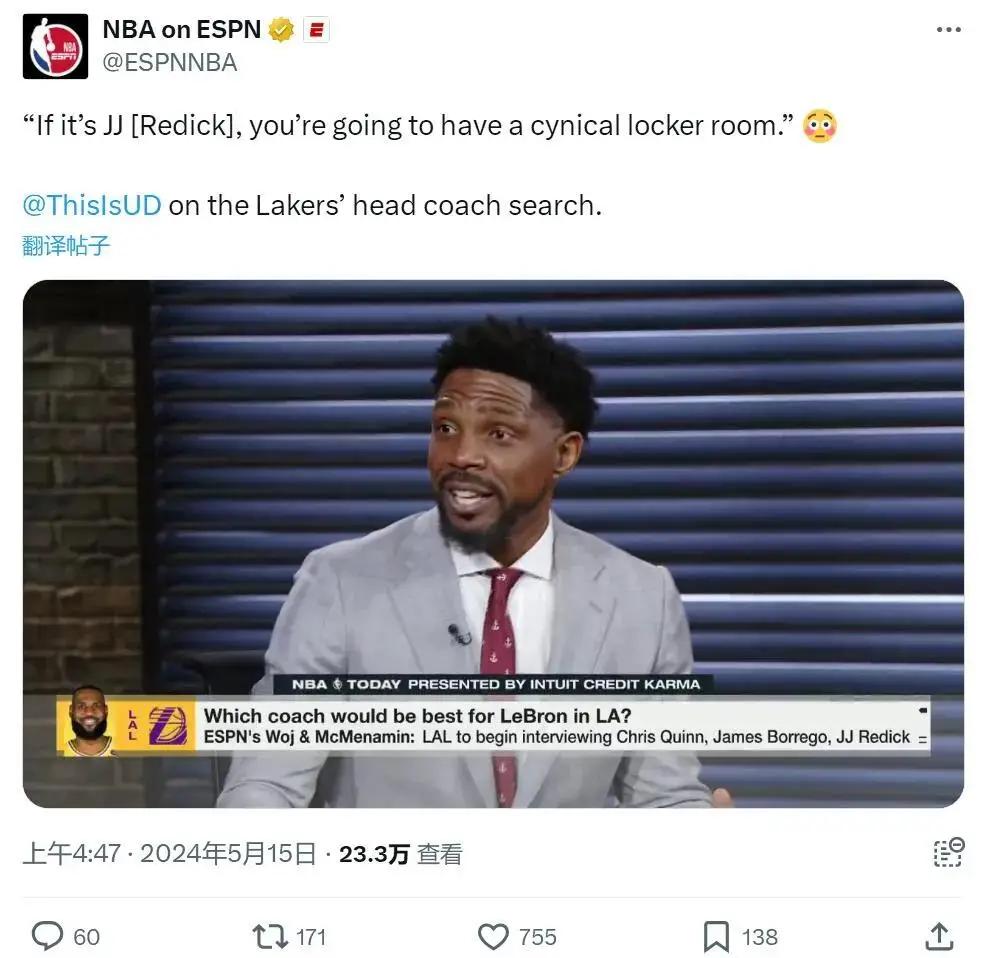Viewport: 991px width, 958px height.
Task: Click the repost arrows icon
Action: tap(271, 937)
